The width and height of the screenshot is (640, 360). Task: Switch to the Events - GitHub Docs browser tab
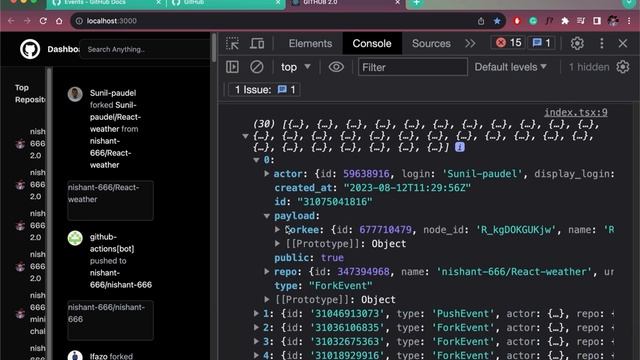(107, 3)
